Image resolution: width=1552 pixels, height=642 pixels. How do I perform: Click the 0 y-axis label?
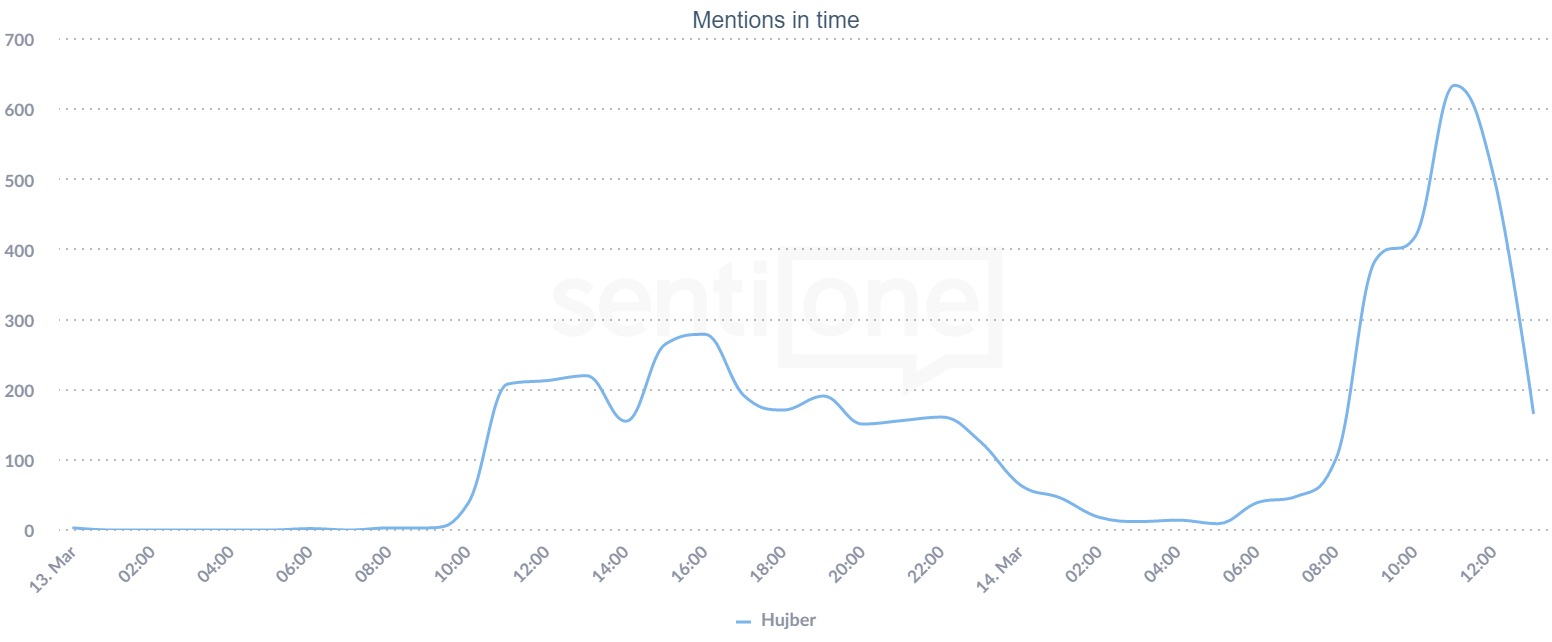(29, 530)
